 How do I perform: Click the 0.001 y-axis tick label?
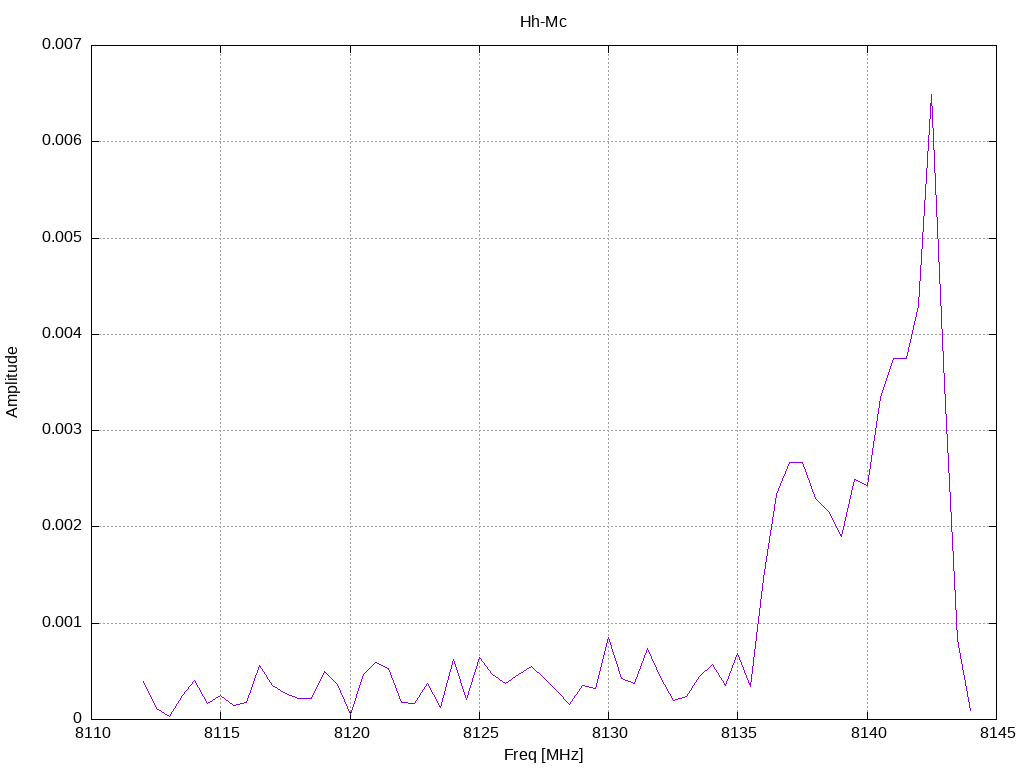(x=62, y=622)
